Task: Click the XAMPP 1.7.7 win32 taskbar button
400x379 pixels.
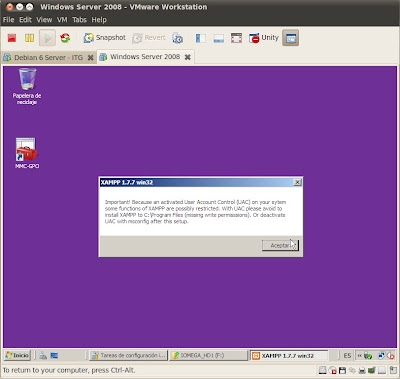Action: 289,356
